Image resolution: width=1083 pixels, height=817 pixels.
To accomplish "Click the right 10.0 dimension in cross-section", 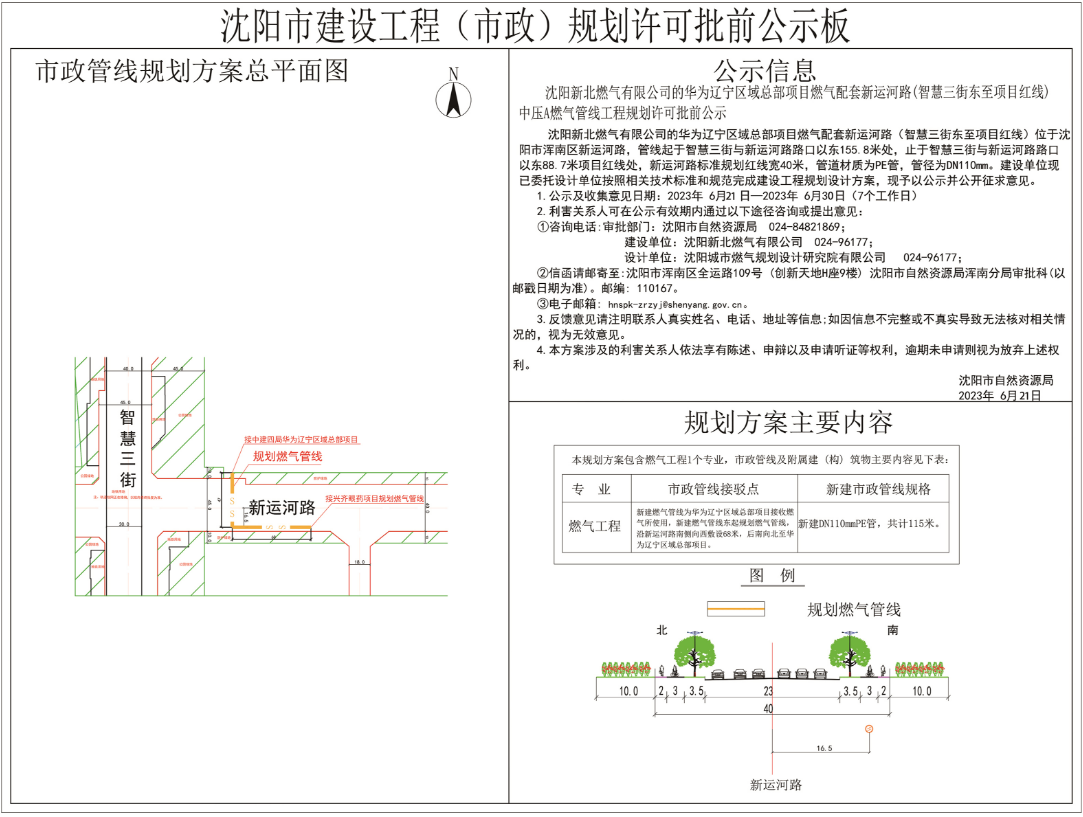I will (921, 691).
